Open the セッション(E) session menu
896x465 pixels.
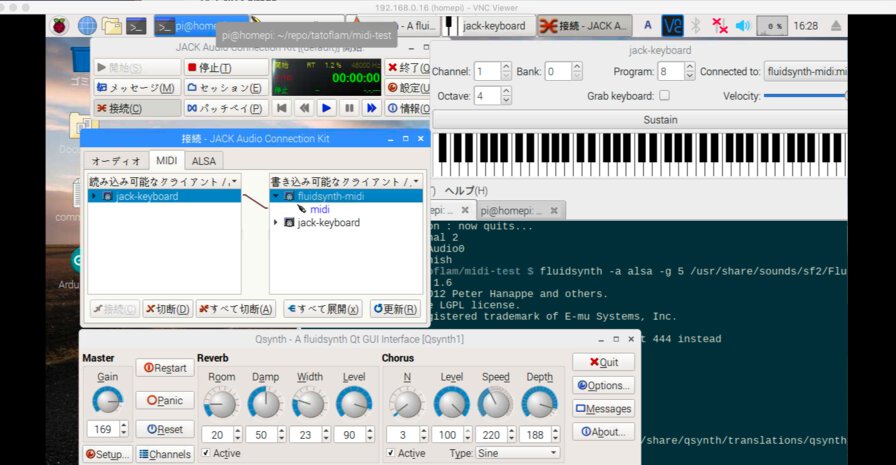226,87
